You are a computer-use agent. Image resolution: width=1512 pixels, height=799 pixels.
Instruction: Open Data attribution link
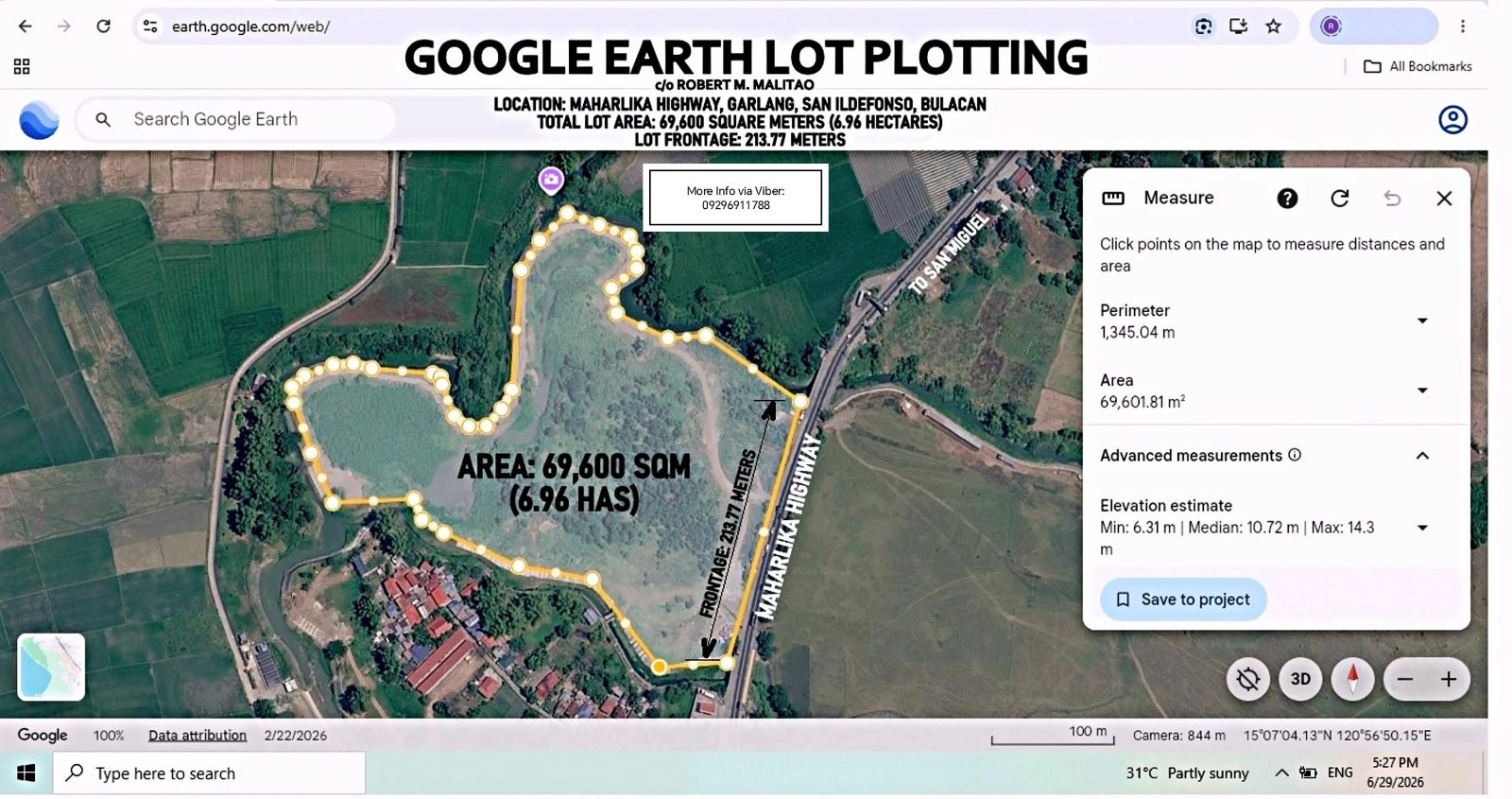click(x=198, y=735)
